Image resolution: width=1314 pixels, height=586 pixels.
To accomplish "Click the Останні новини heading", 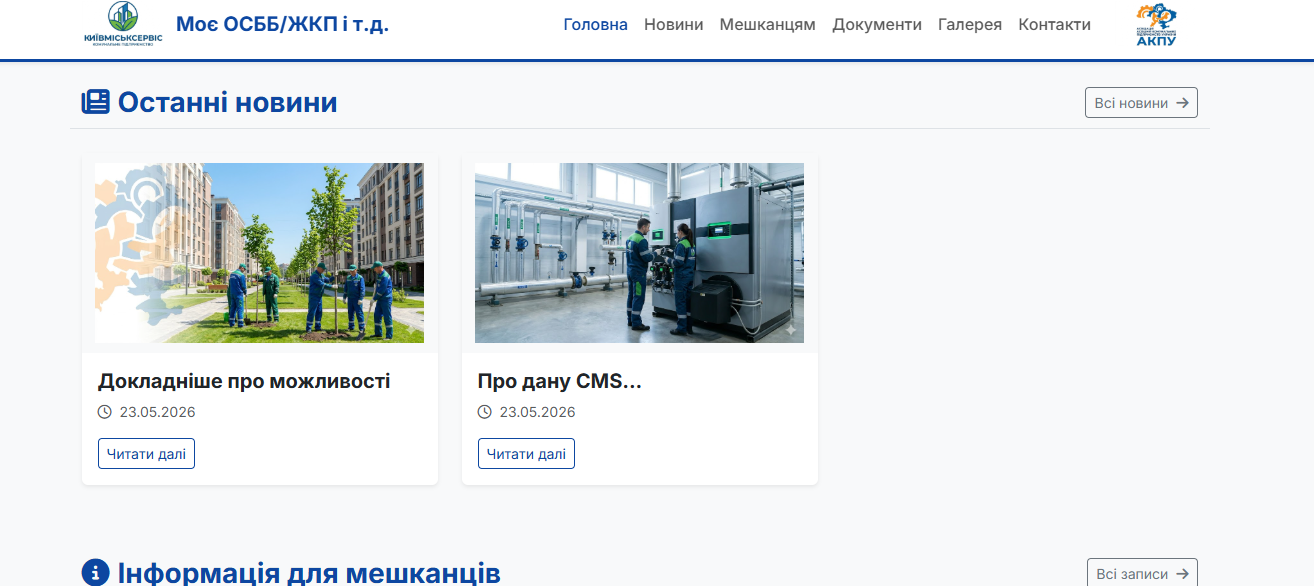I will [228, 102].
